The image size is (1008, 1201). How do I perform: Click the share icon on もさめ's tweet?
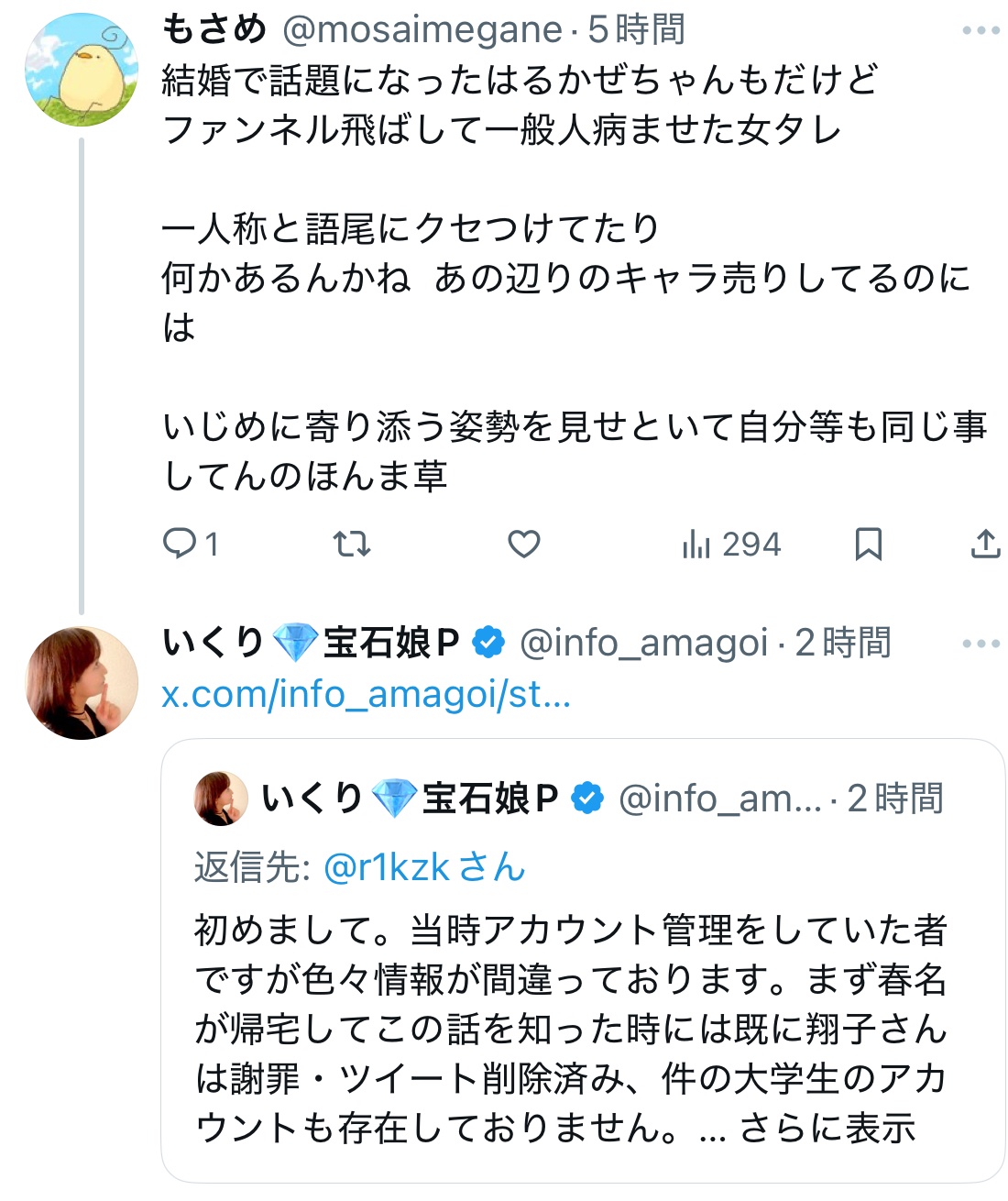click(984, 545)
